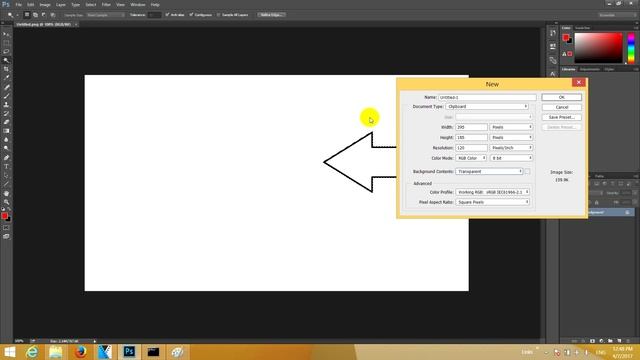The height and width of the screenshot is (360, 640).
Task: Select the Crop tool
Action: pyautogui.click(x=6, y=69)
